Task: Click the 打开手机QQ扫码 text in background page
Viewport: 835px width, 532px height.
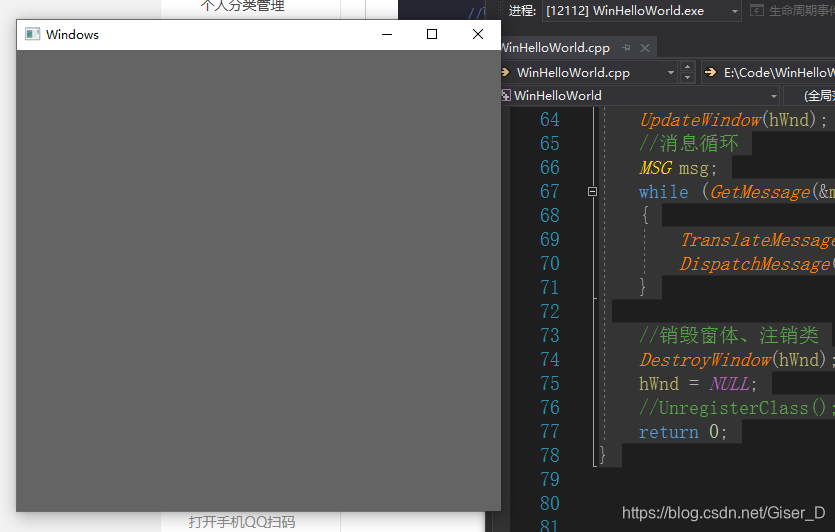Action: click(241, 522)
